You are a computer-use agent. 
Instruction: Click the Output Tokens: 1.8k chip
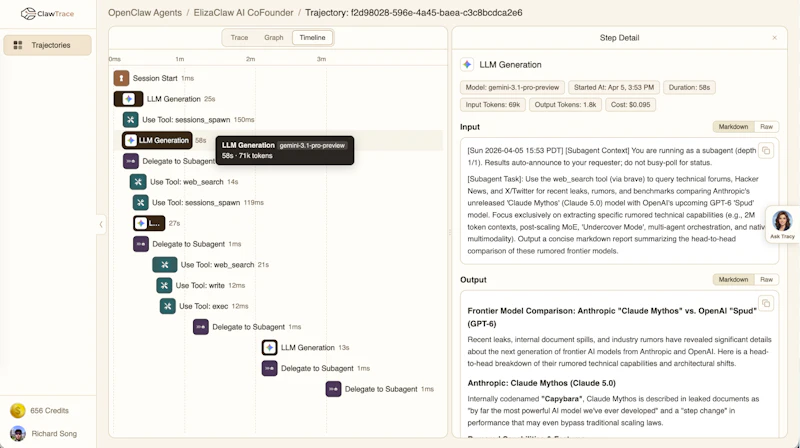coord(565,105)
